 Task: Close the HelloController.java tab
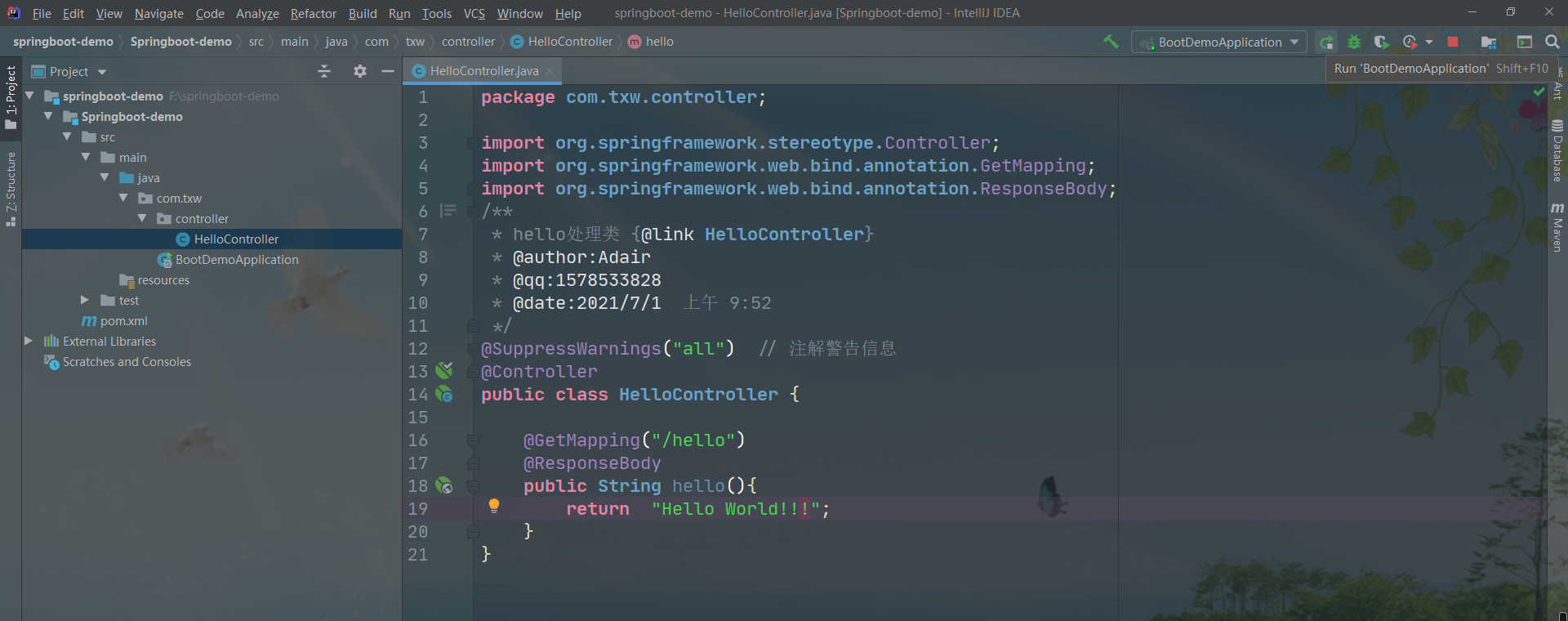pos(550,71)
